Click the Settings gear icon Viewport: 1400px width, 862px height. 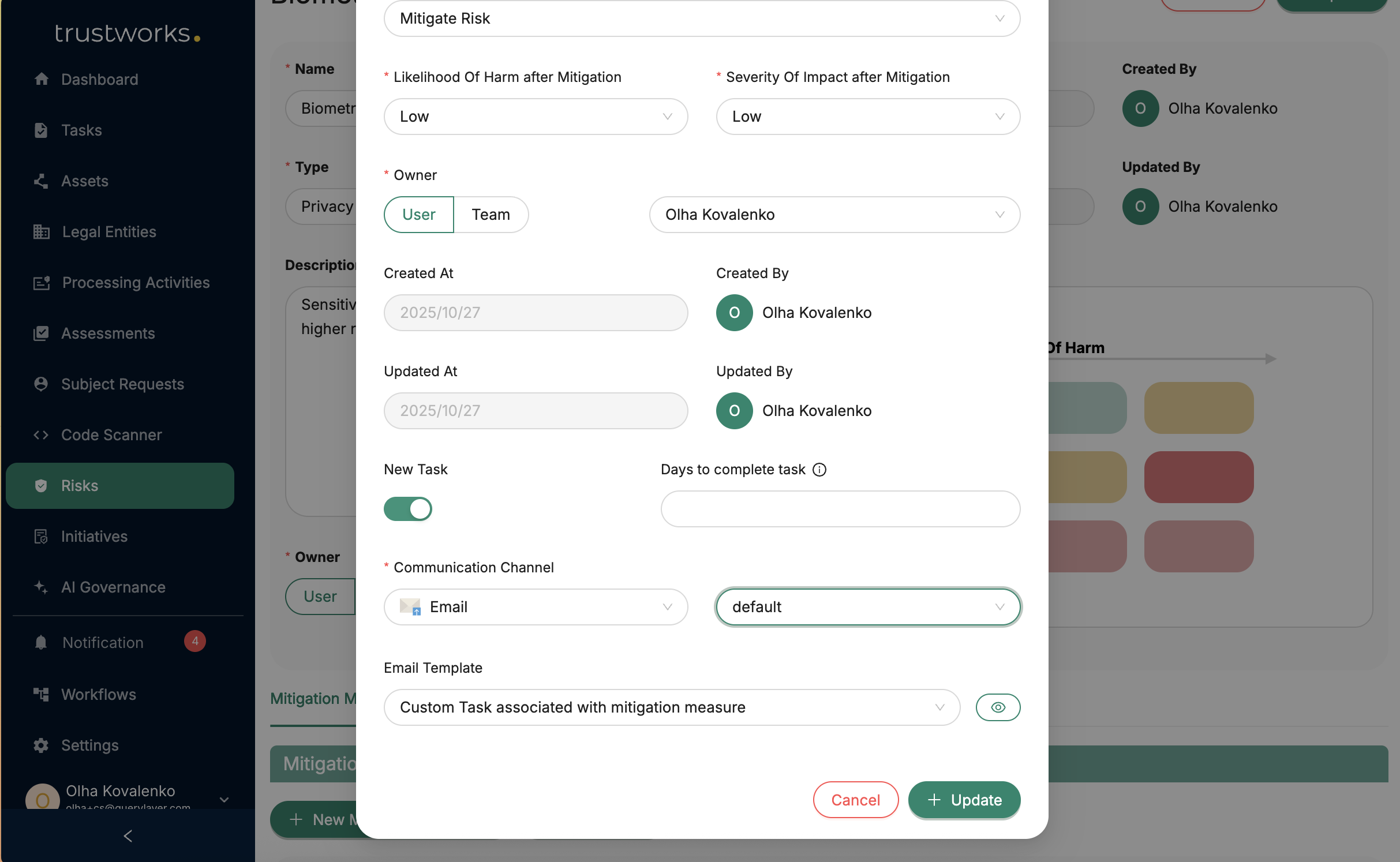(41, 745)
